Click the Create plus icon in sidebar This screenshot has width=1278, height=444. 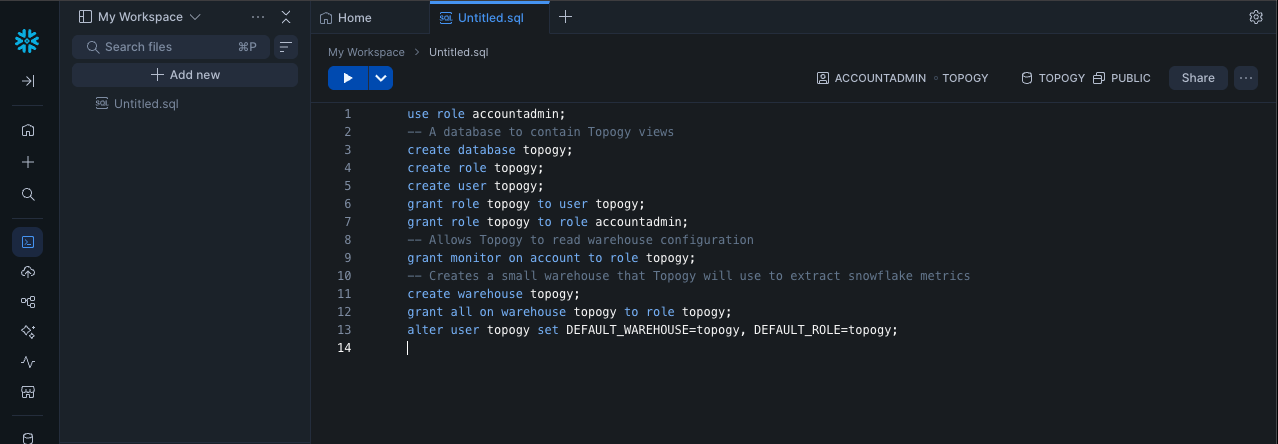click(x=28, y=162)
